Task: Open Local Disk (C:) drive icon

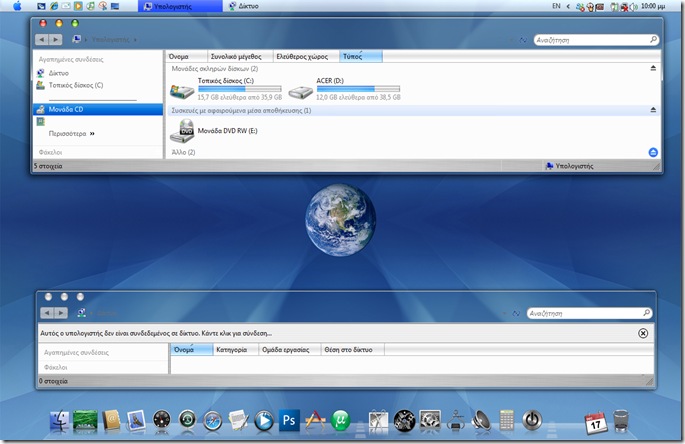Action: click(182, 91)
